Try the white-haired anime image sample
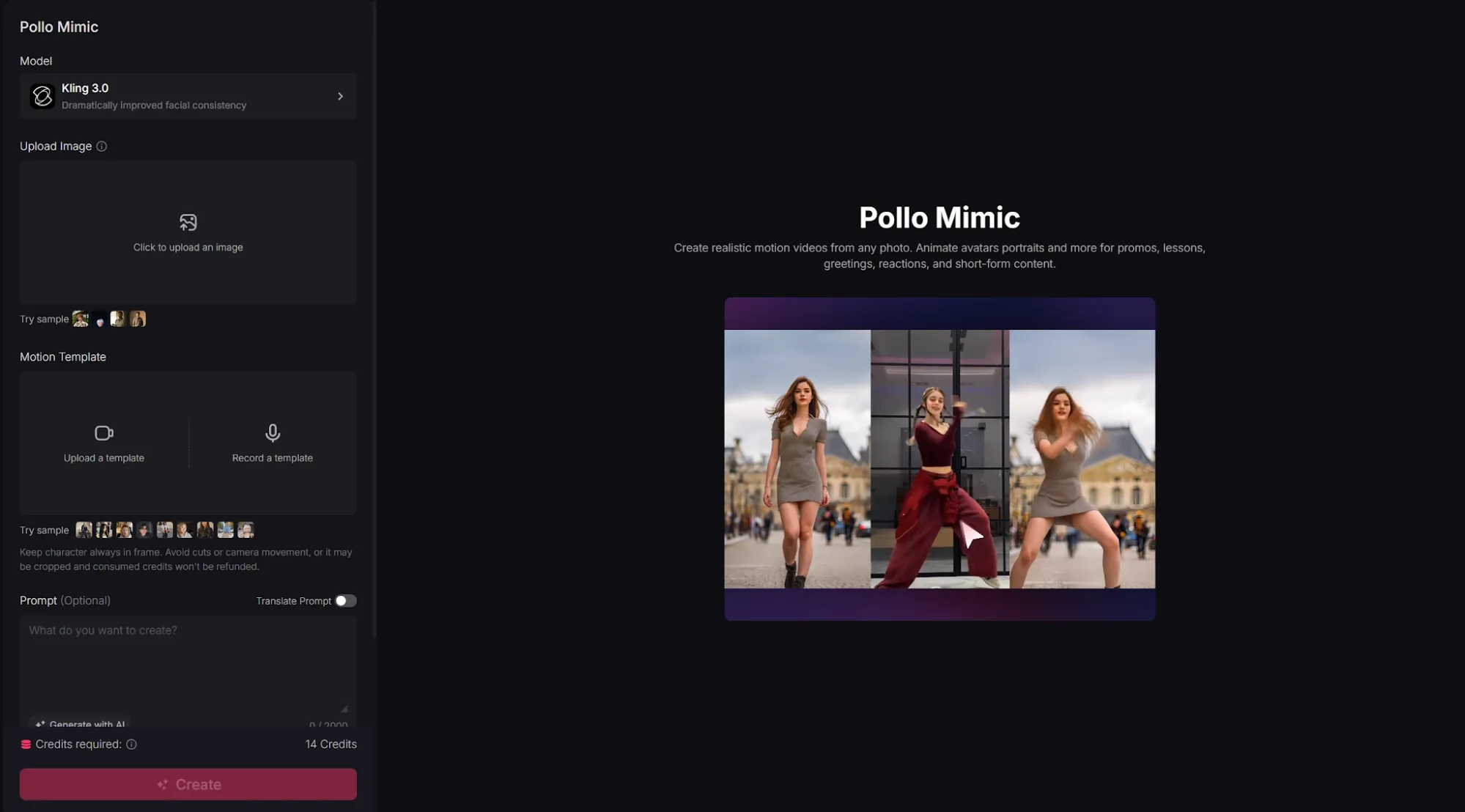This screenshot has height=812, width=1465. tap(99, 319)
